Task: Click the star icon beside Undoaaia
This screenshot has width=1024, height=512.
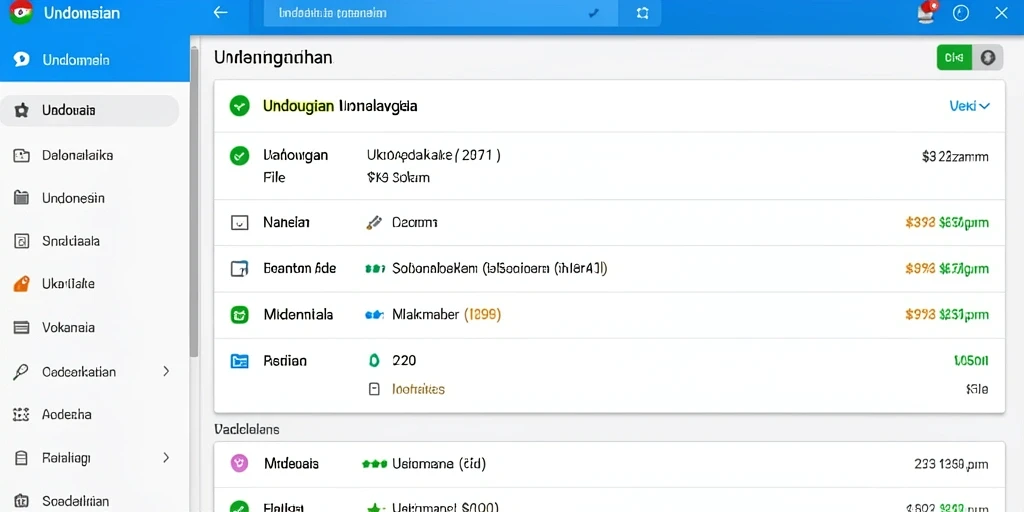Action: pyautogui.click(x=22, y=110)
